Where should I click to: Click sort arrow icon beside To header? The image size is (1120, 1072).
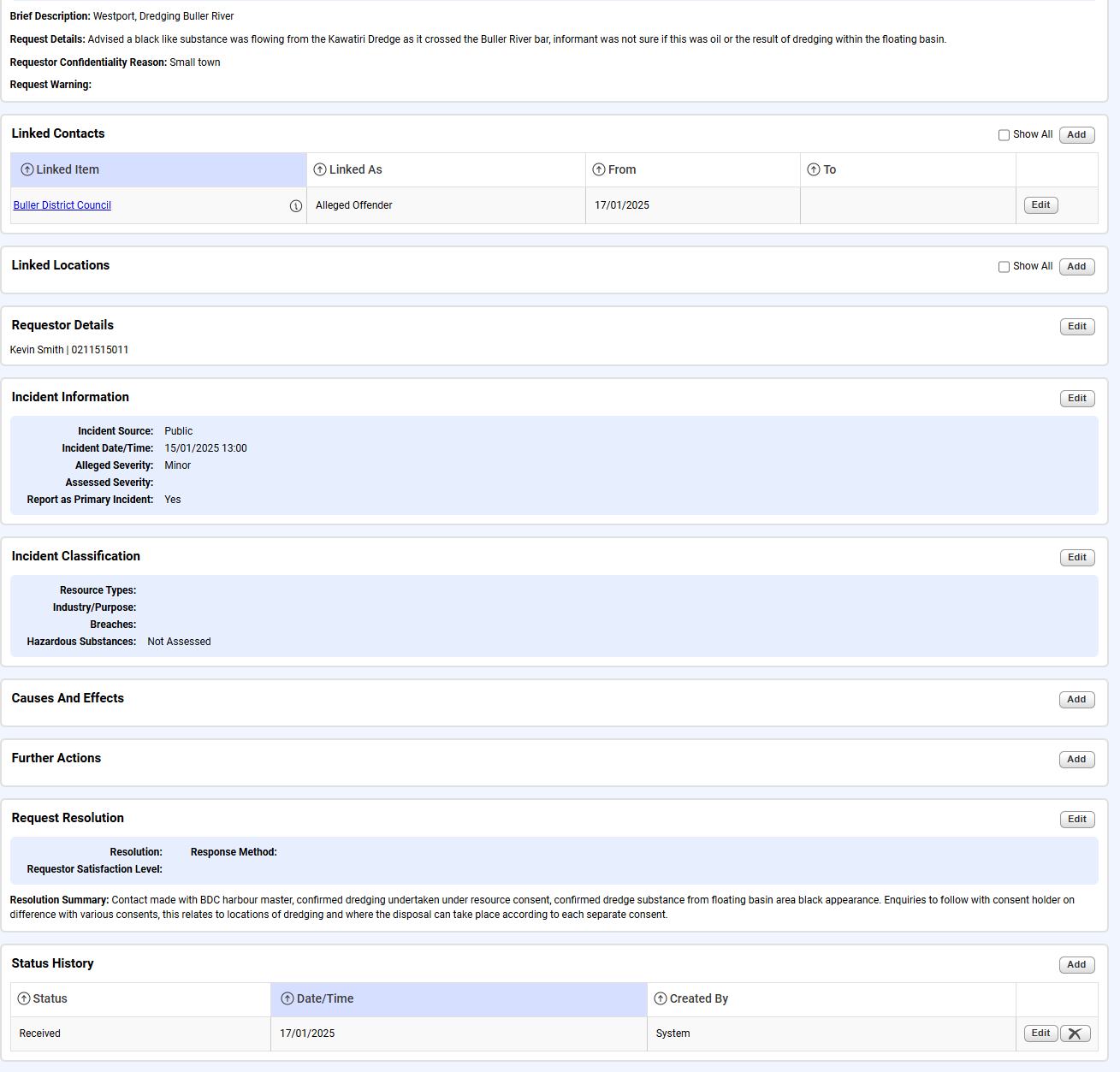814,170
